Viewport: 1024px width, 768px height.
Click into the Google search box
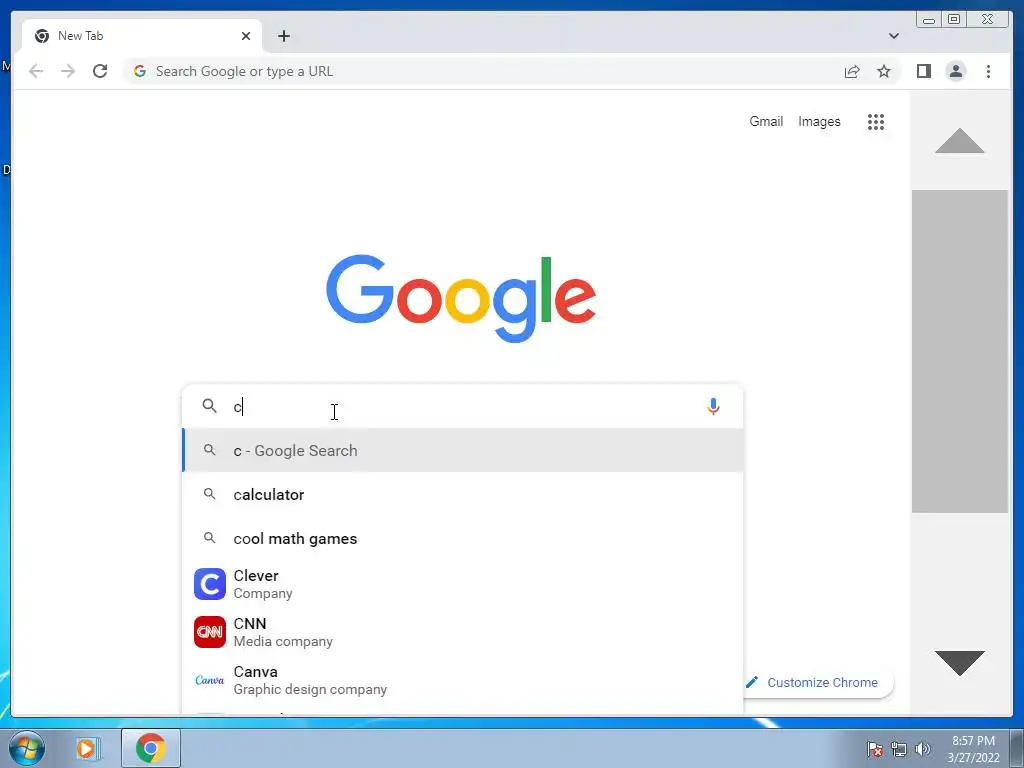(464, 406)
